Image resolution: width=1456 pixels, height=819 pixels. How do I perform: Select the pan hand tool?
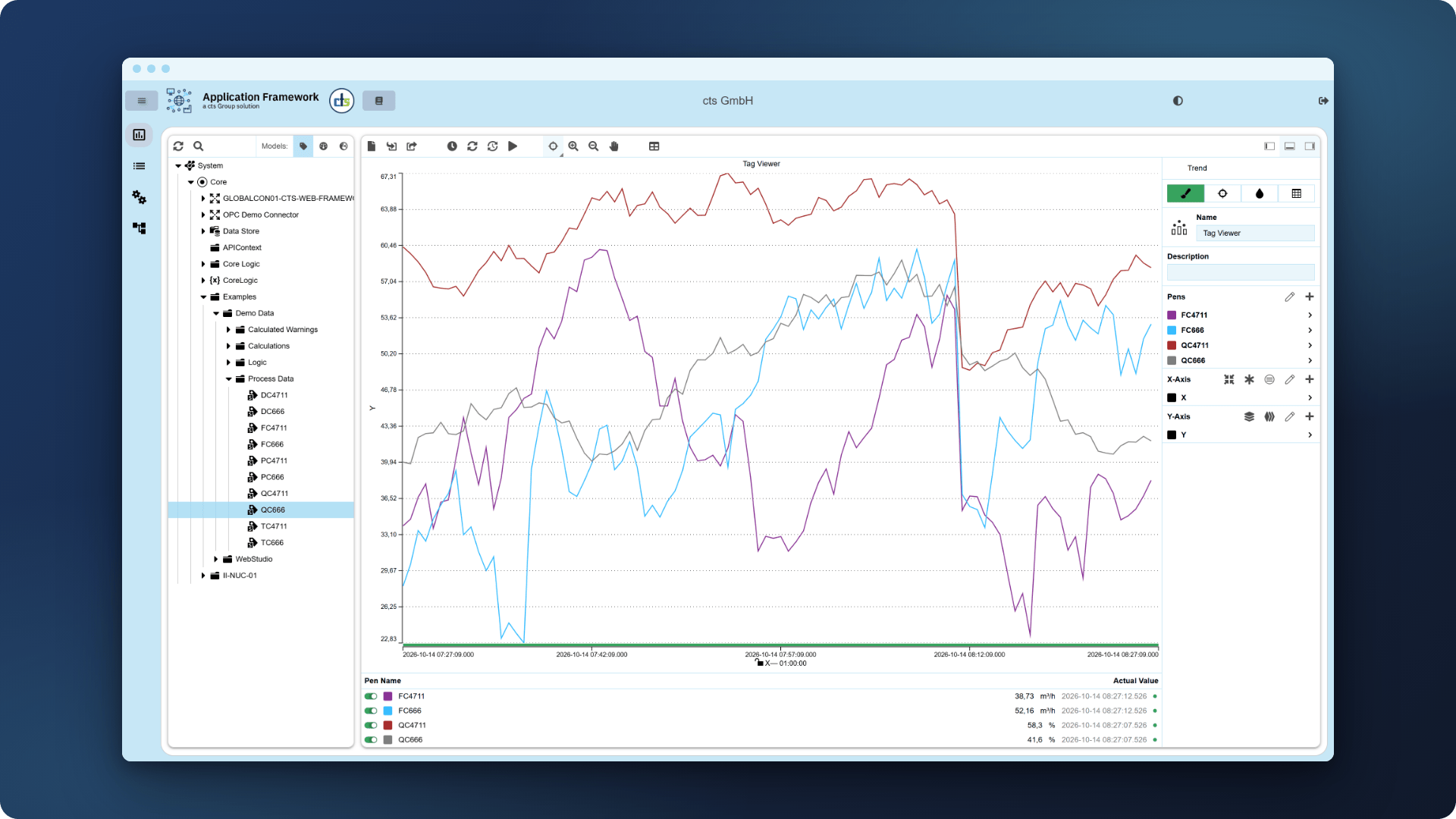pos(614,146)
